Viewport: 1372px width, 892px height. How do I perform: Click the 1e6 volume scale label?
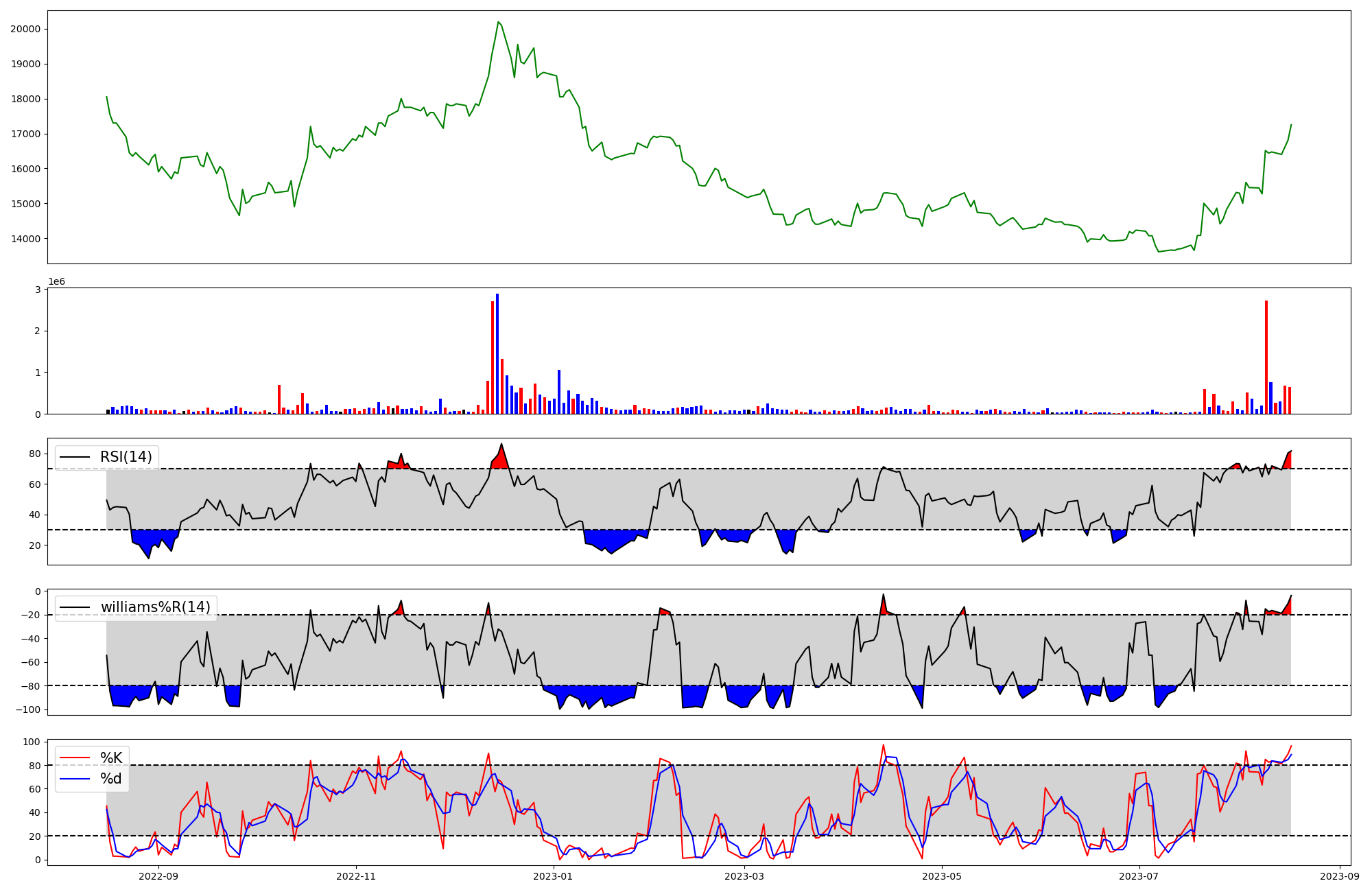click(x=56, y=282)
